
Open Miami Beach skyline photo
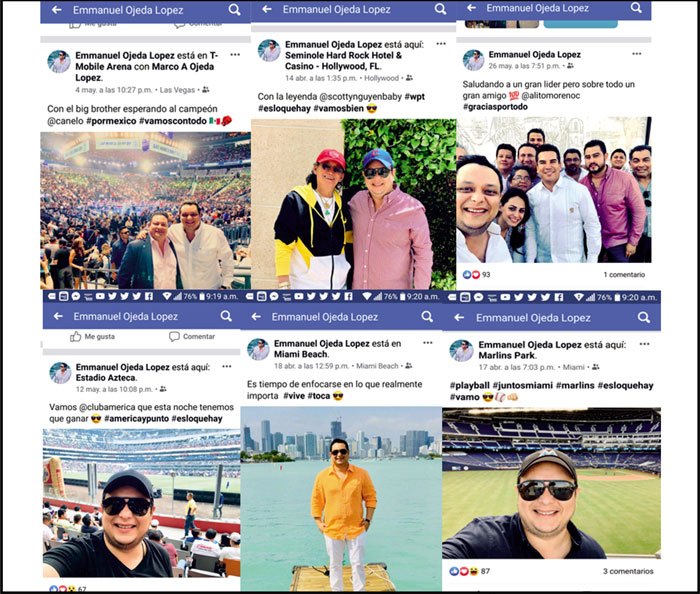point(341,498)
